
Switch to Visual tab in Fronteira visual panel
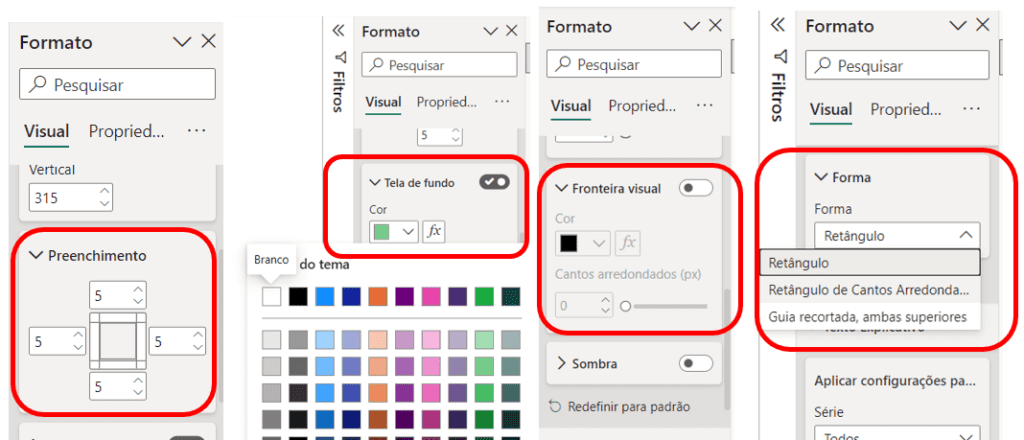(x=571, y=105)
